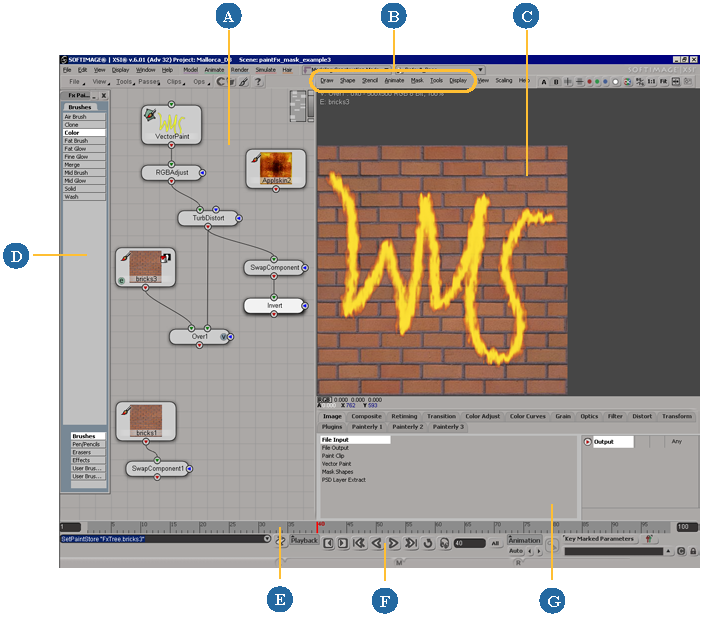This screenshot has height=617, width=703.
Task: Select the Wash brush
Action: pos(84,197)
